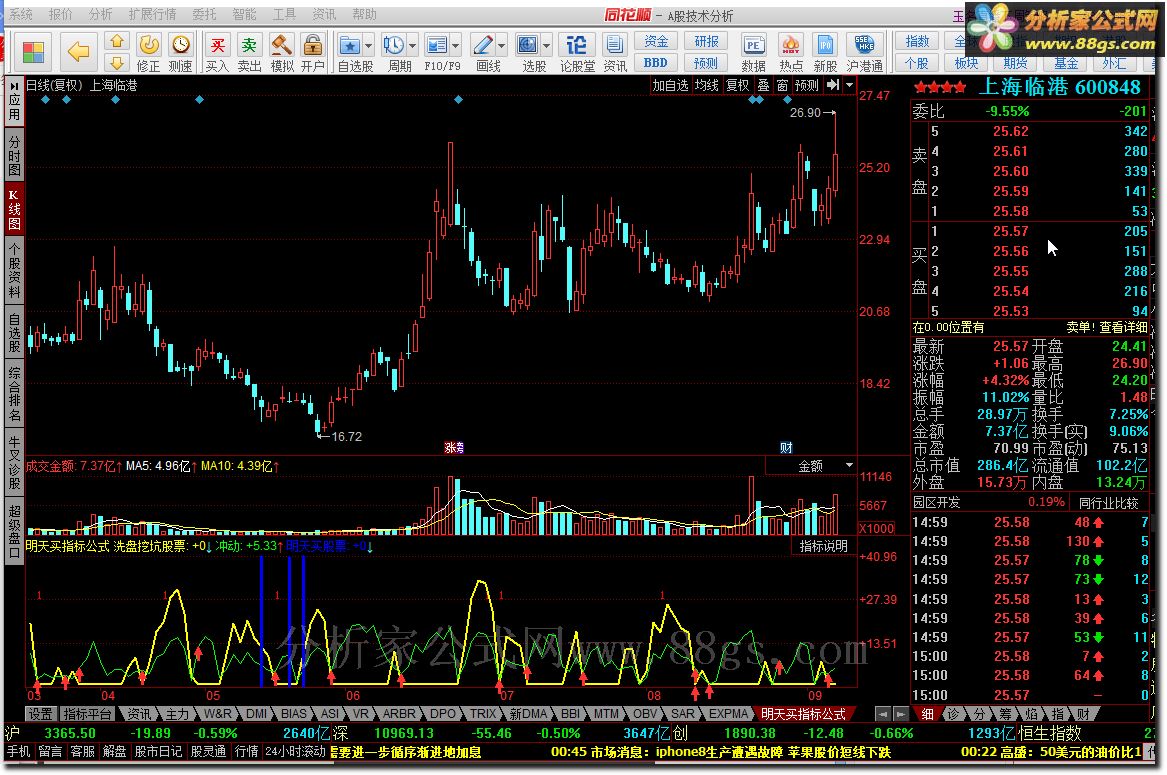
Task: Open the 分析 menu
Action: [x=100, y=14]
